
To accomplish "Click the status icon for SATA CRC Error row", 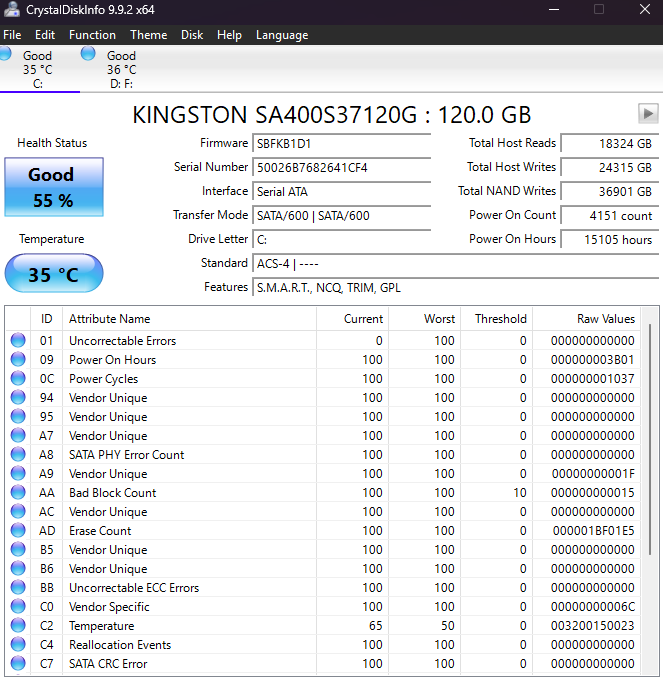I will coord(18,663).
